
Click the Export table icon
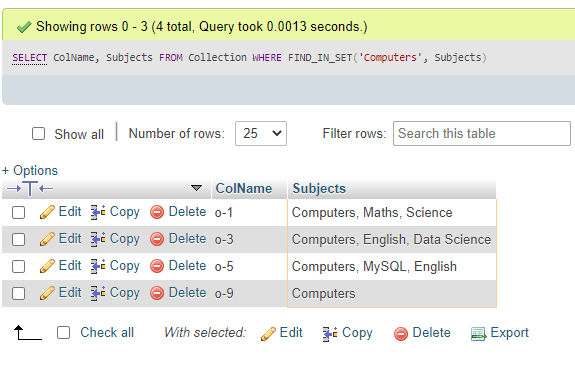tap(479, 334)
